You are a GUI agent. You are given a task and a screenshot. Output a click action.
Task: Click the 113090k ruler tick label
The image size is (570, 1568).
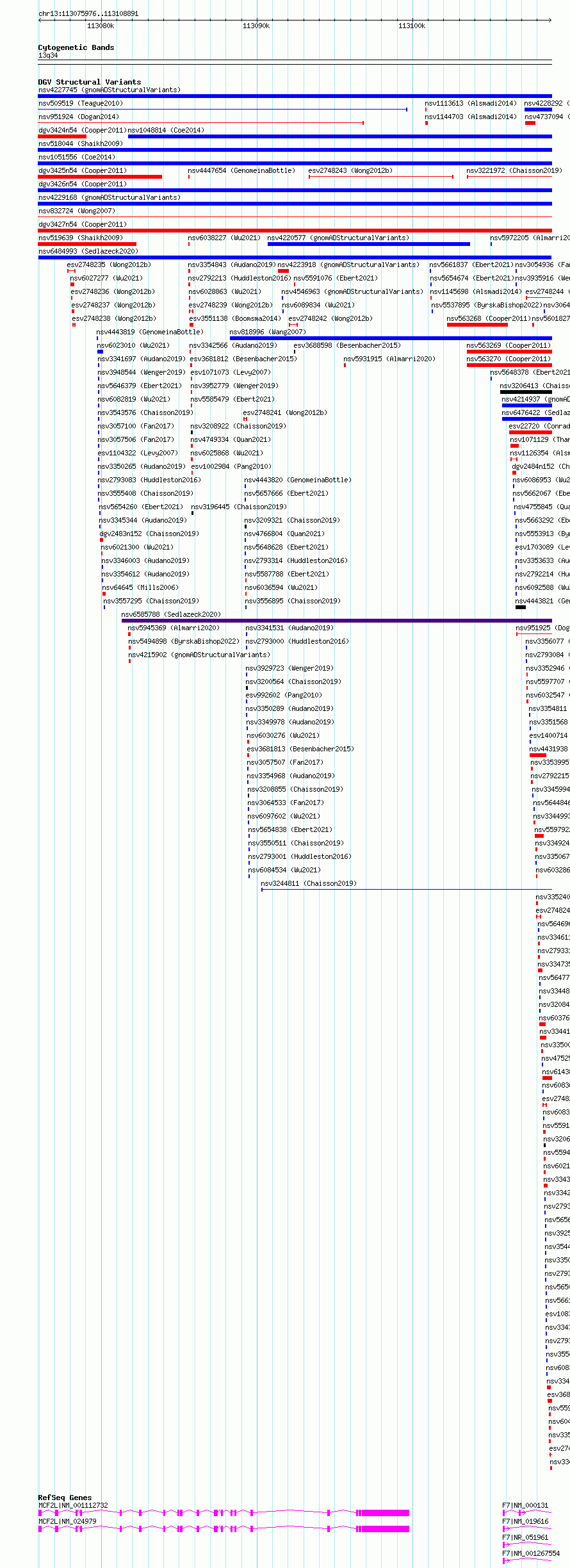(x=256, y=26)
